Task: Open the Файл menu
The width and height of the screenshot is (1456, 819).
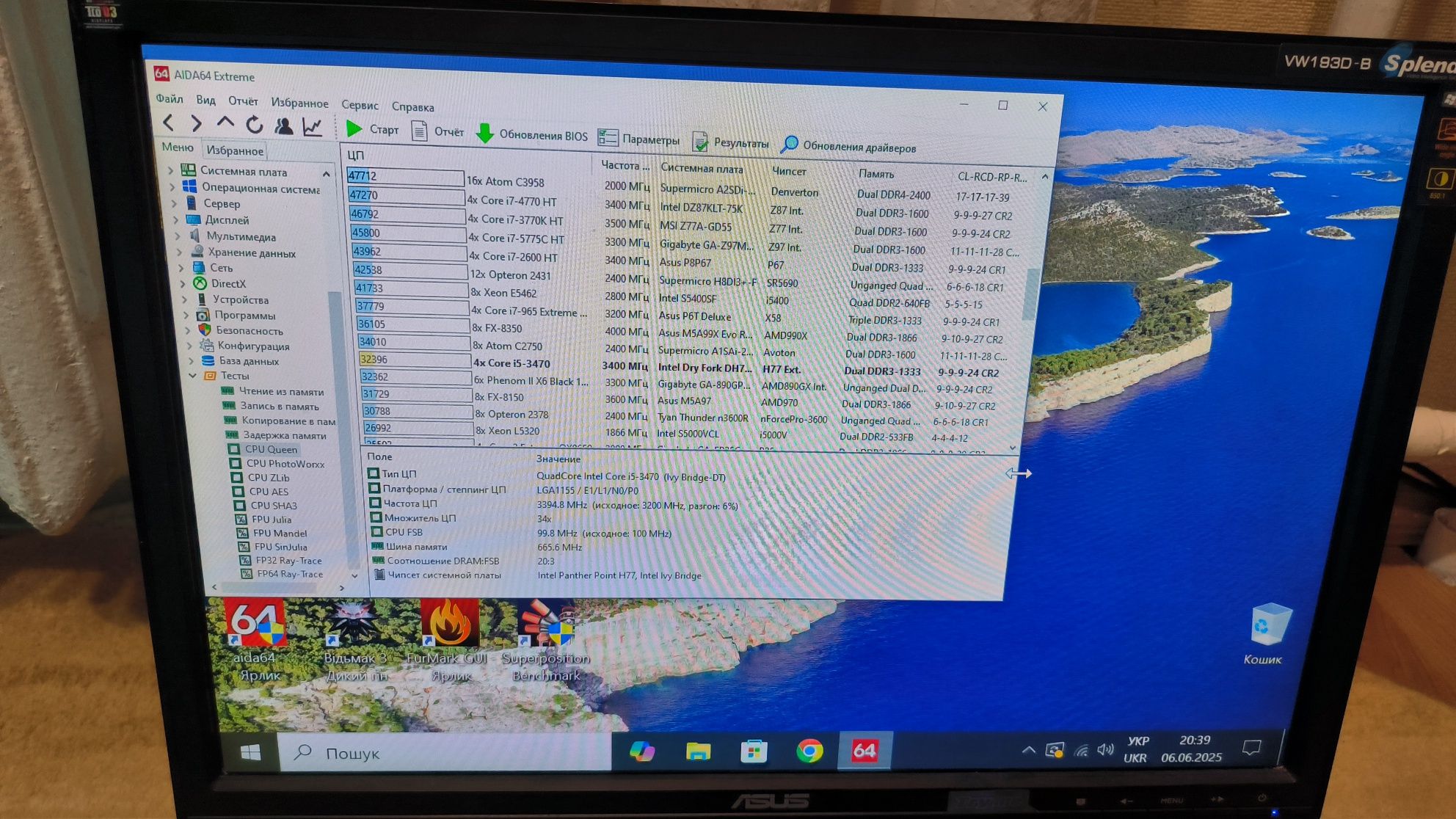Action: pyautogui.click(x=170, y=98)
